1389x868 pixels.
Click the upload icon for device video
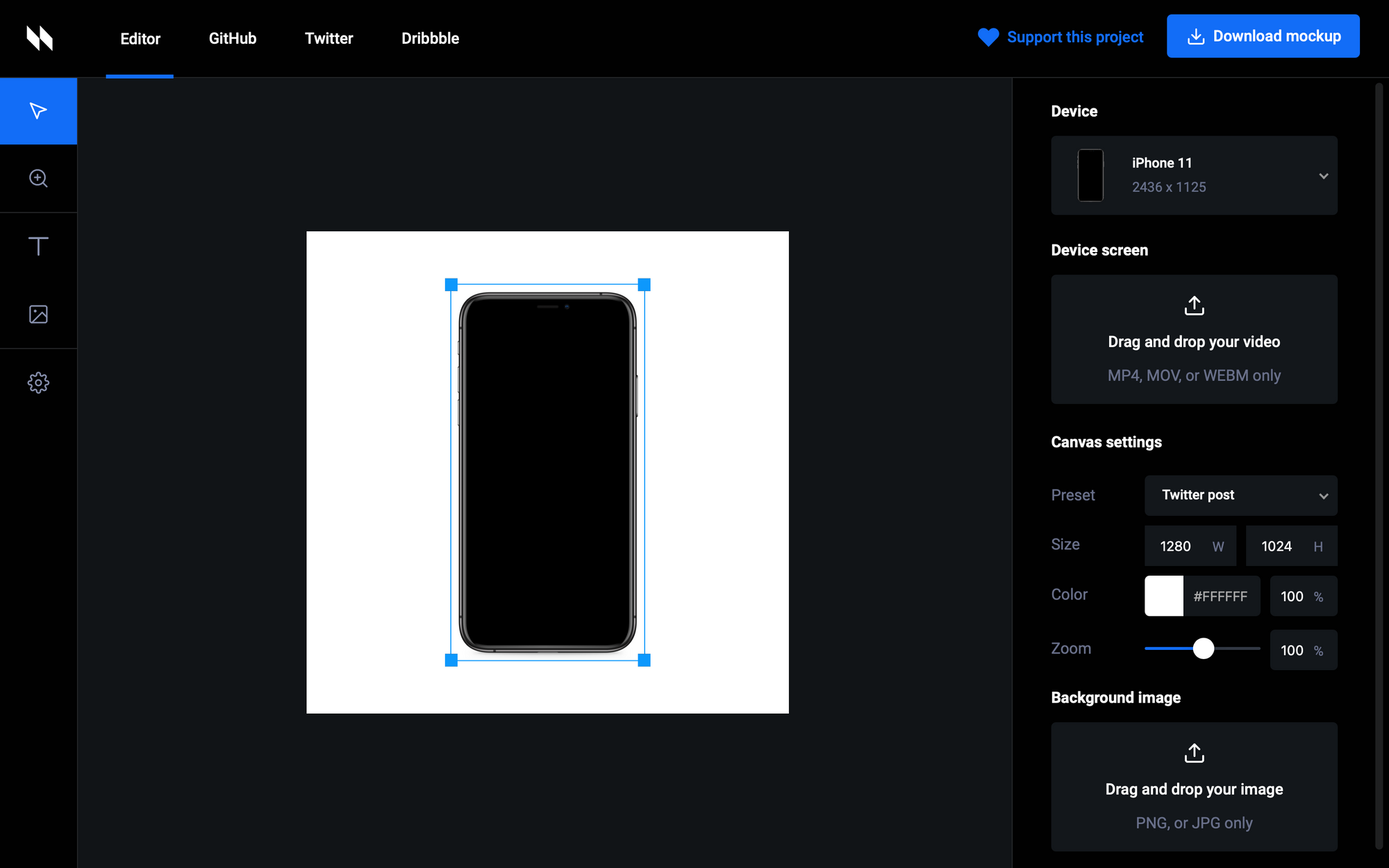[1194, 306]
